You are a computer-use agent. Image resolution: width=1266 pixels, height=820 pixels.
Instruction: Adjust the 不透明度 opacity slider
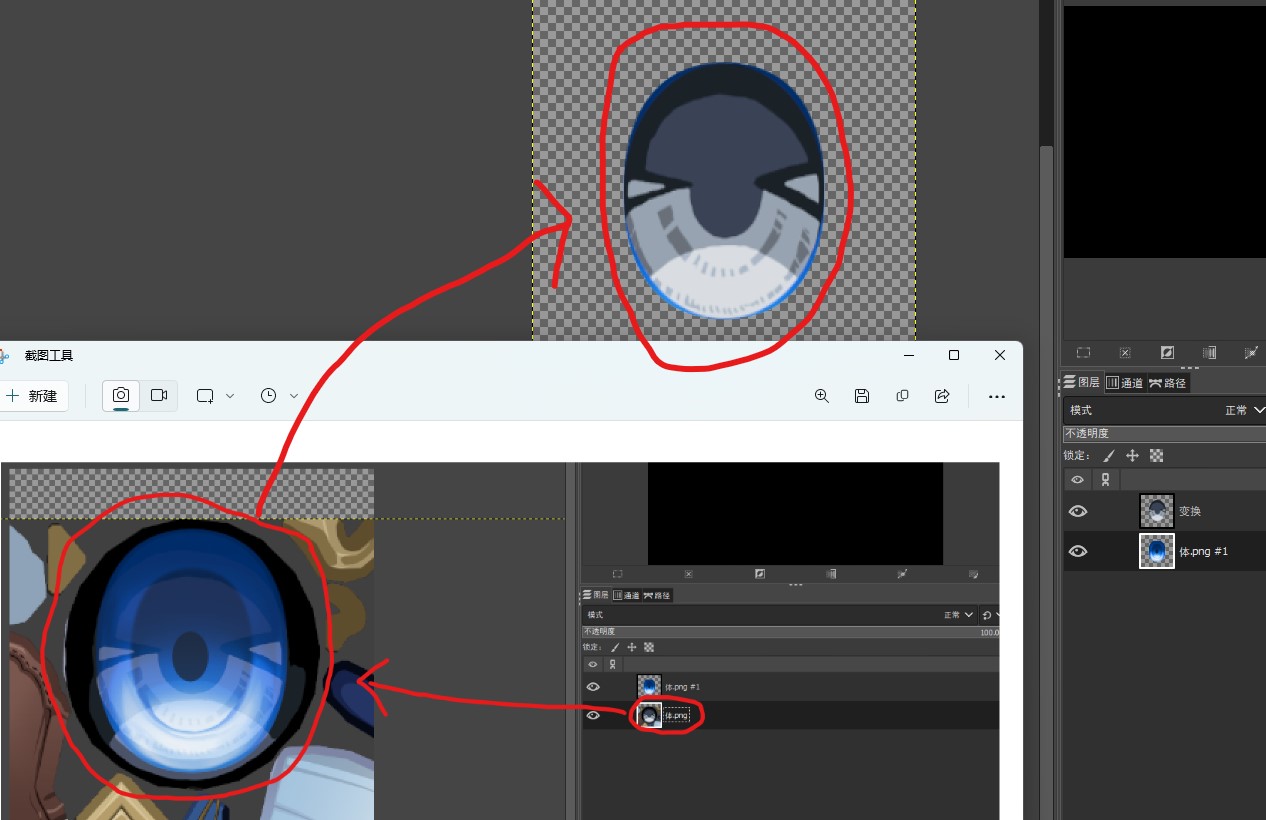(x=1164, y=434)
